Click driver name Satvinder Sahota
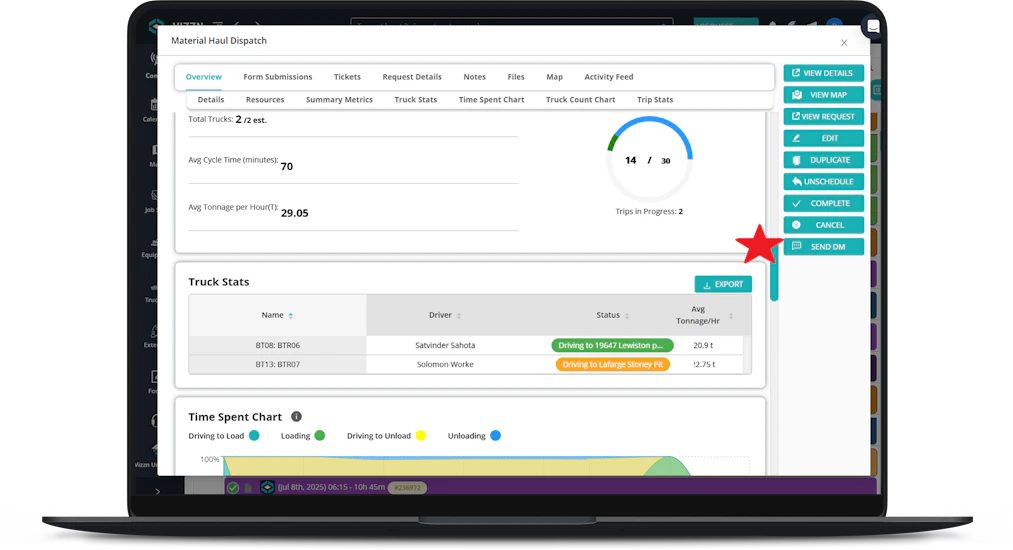The width and height of the screenshot is (1013, 550). click(445, 346)
